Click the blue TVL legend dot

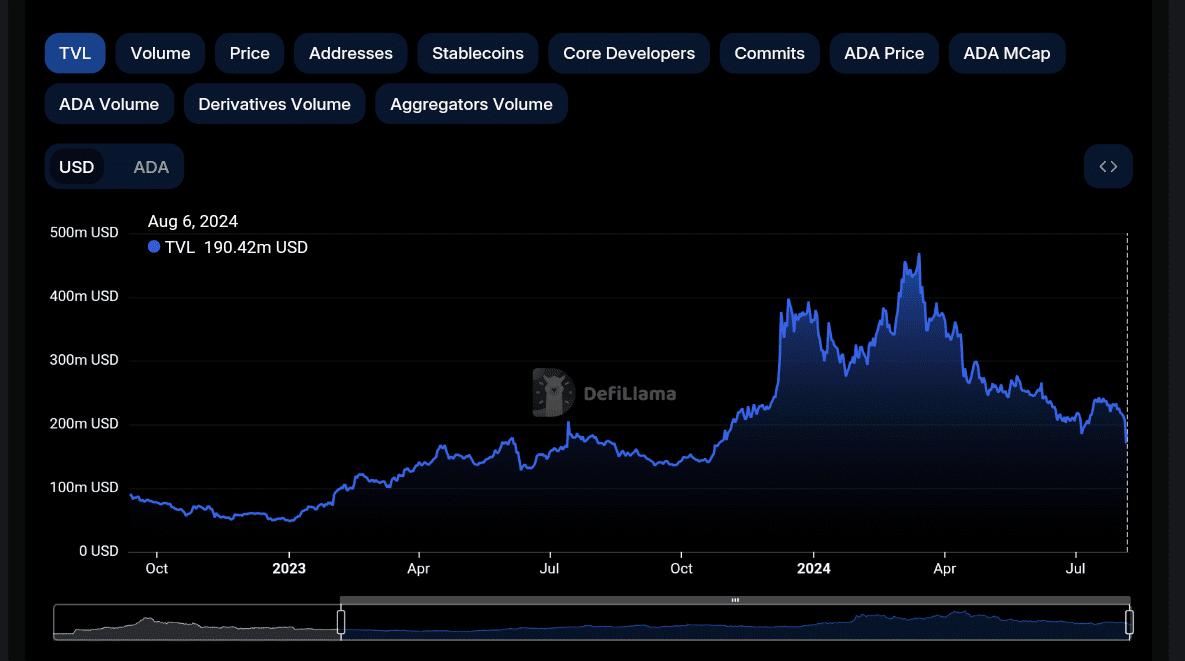point(153,247)
